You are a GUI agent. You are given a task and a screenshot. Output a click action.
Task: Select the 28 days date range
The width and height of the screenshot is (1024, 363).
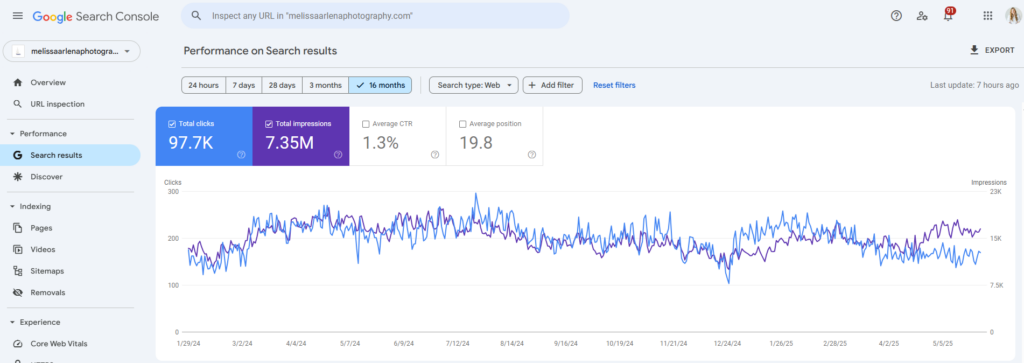[x=282, y=86]
